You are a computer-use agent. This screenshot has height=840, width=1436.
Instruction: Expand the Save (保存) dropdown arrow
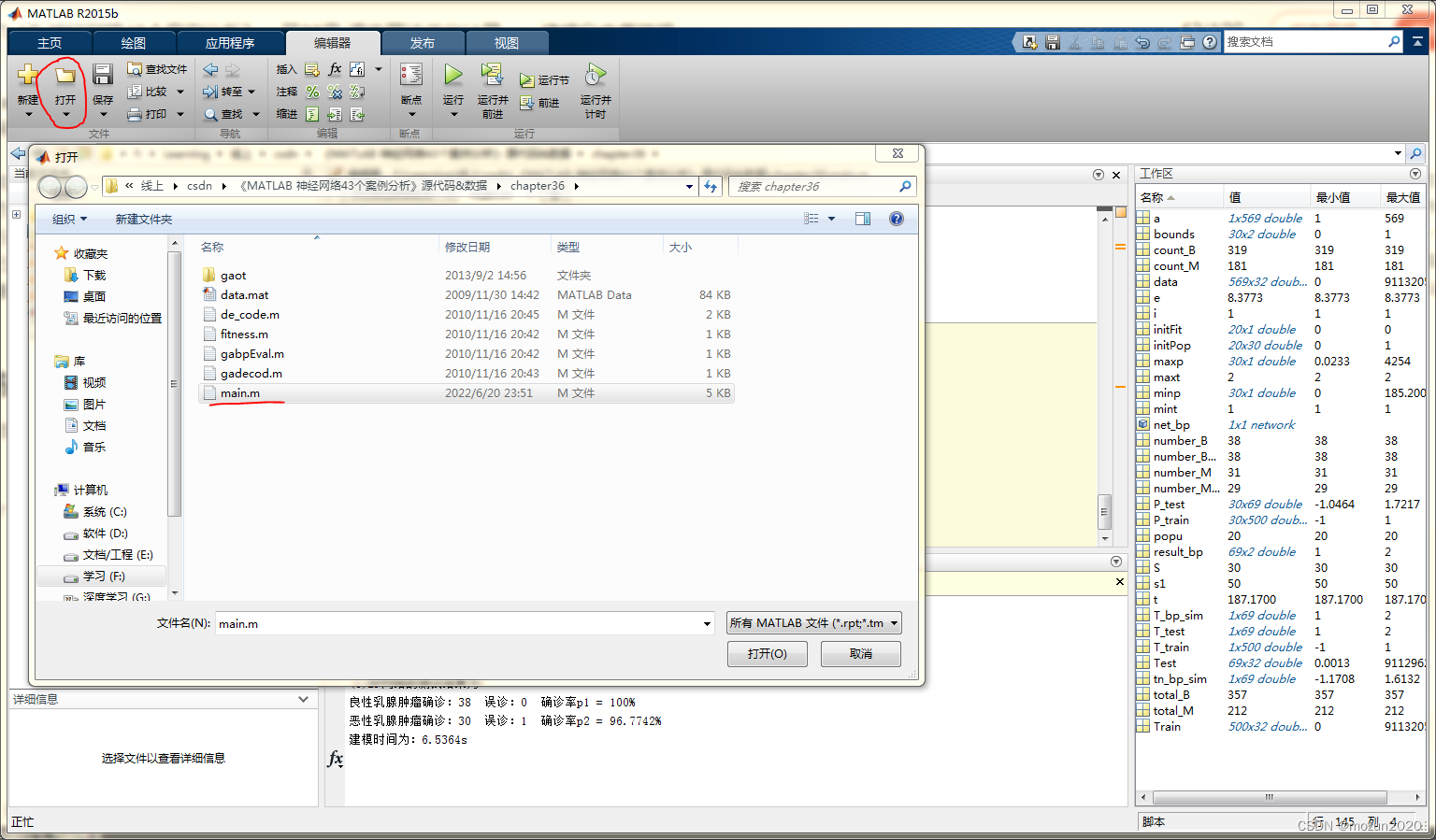(x=103, y=115)
